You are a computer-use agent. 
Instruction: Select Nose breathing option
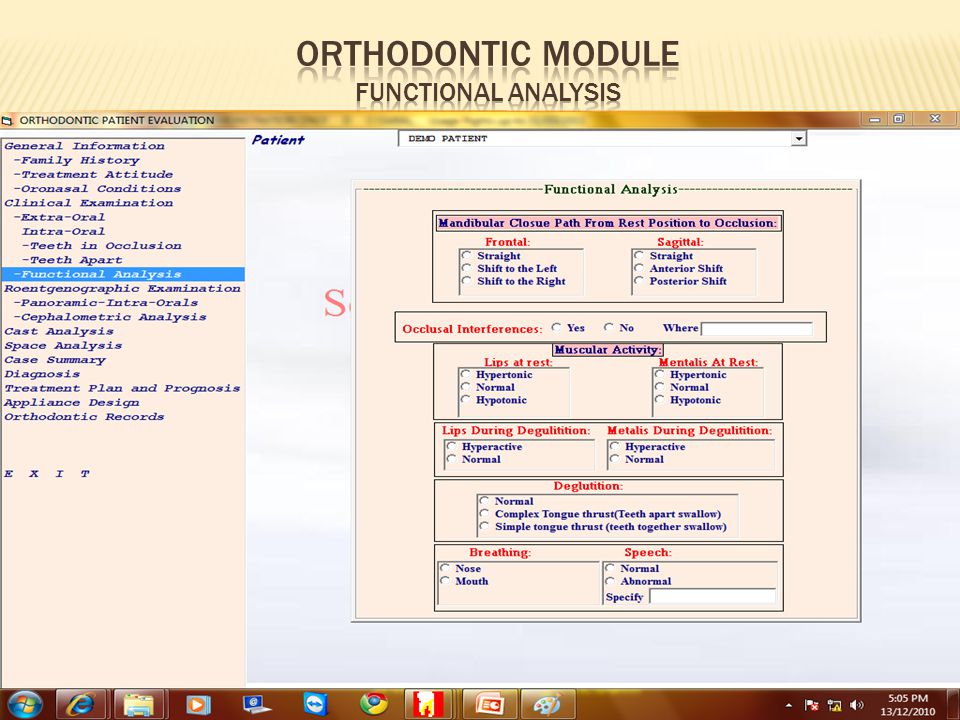point(445,568)
